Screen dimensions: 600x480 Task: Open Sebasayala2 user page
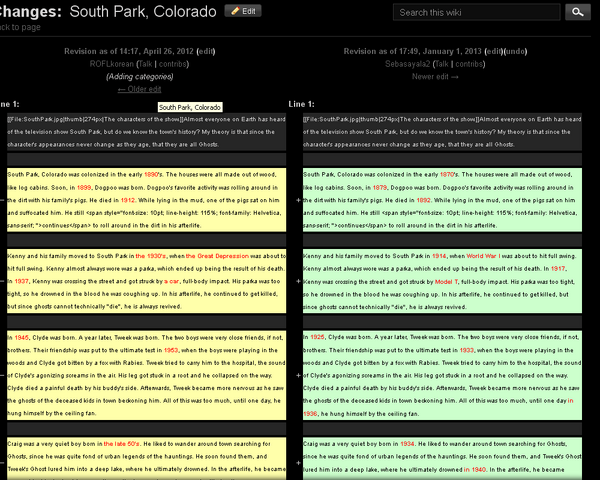pyautogui.click(x=408, y=64)
